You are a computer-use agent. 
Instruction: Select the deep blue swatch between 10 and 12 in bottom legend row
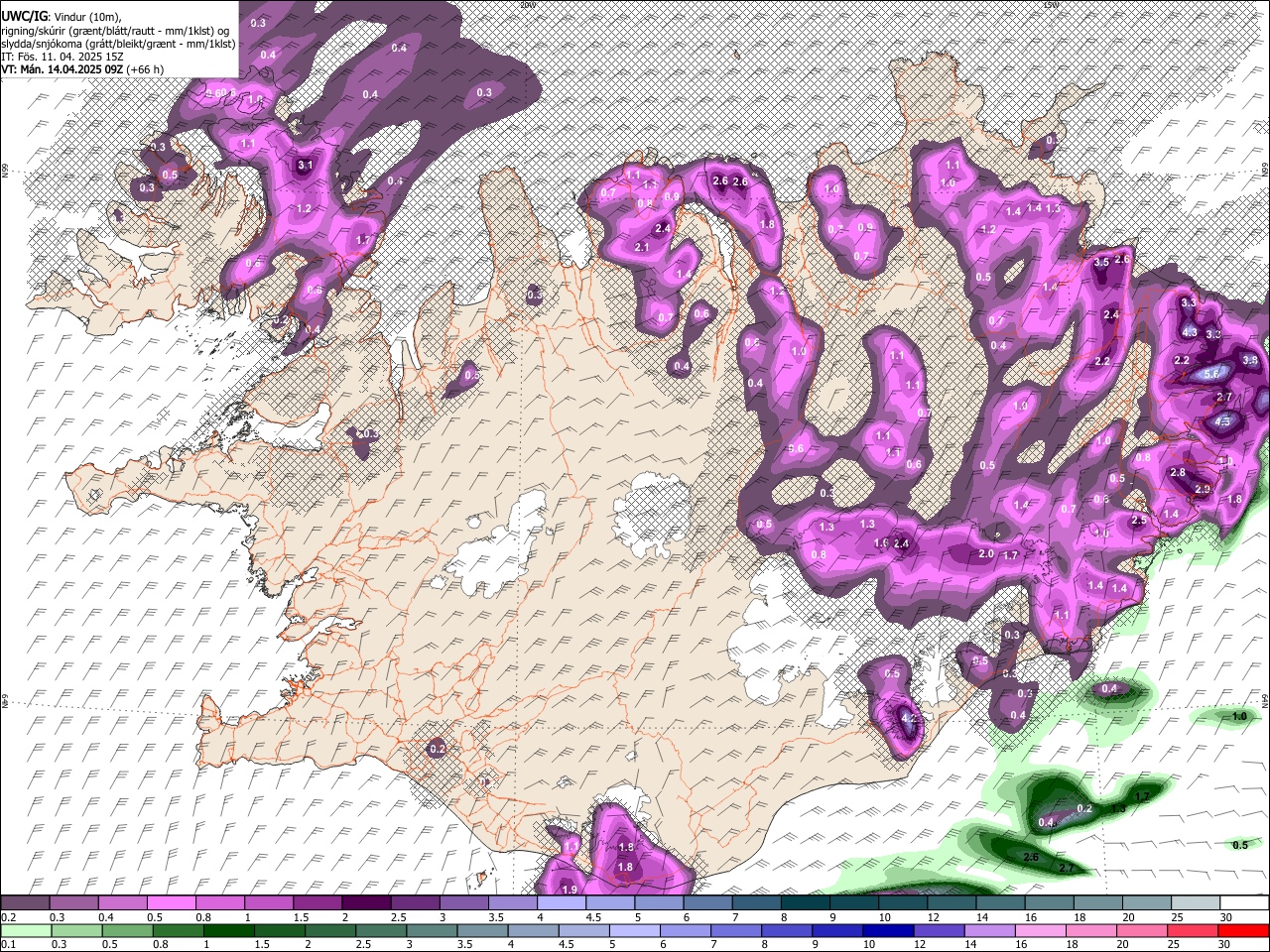tap(890, 930)
